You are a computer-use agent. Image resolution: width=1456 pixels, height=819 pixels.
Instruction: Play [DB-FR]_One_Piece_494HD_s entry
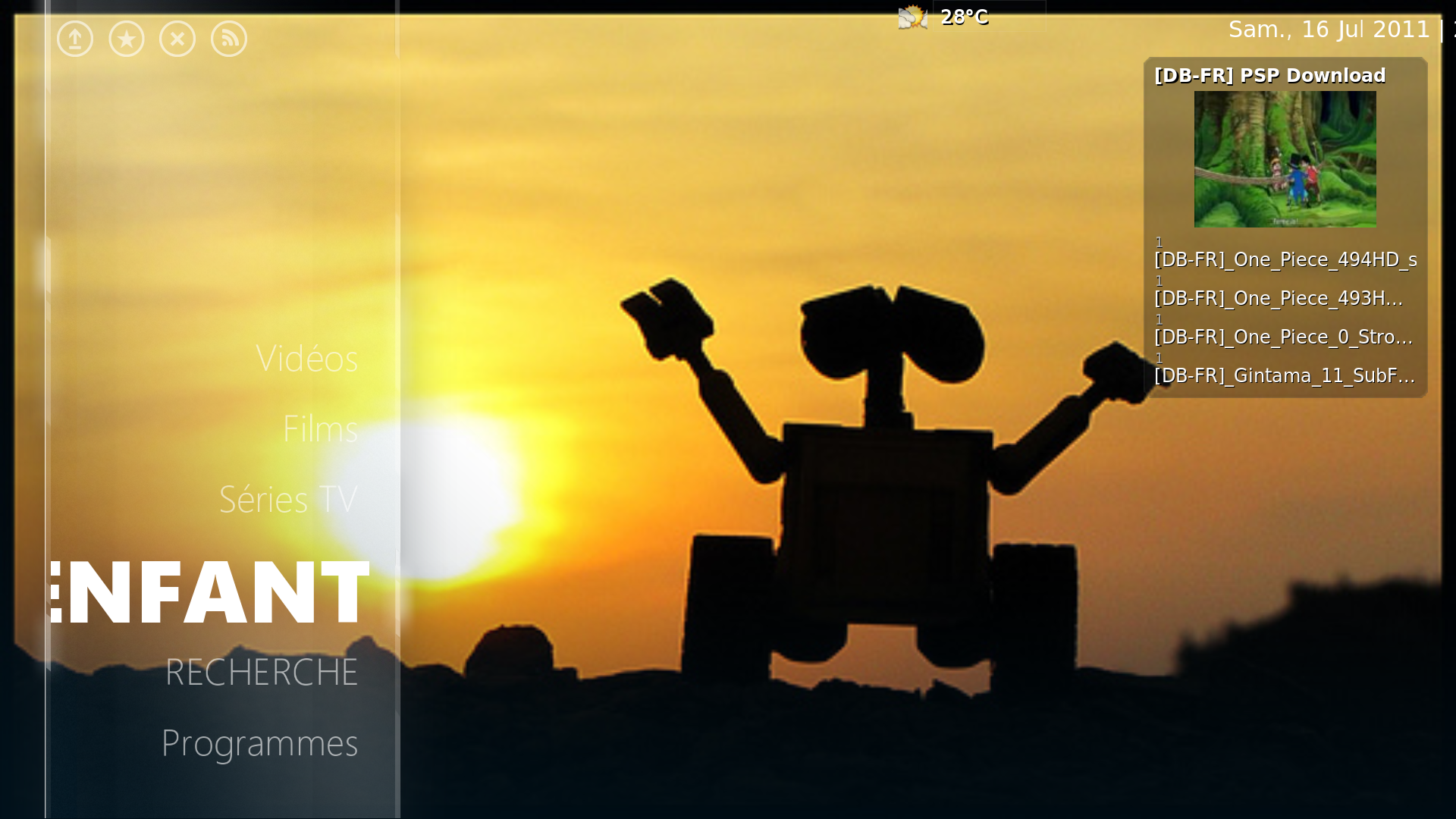coord(1285,260)
